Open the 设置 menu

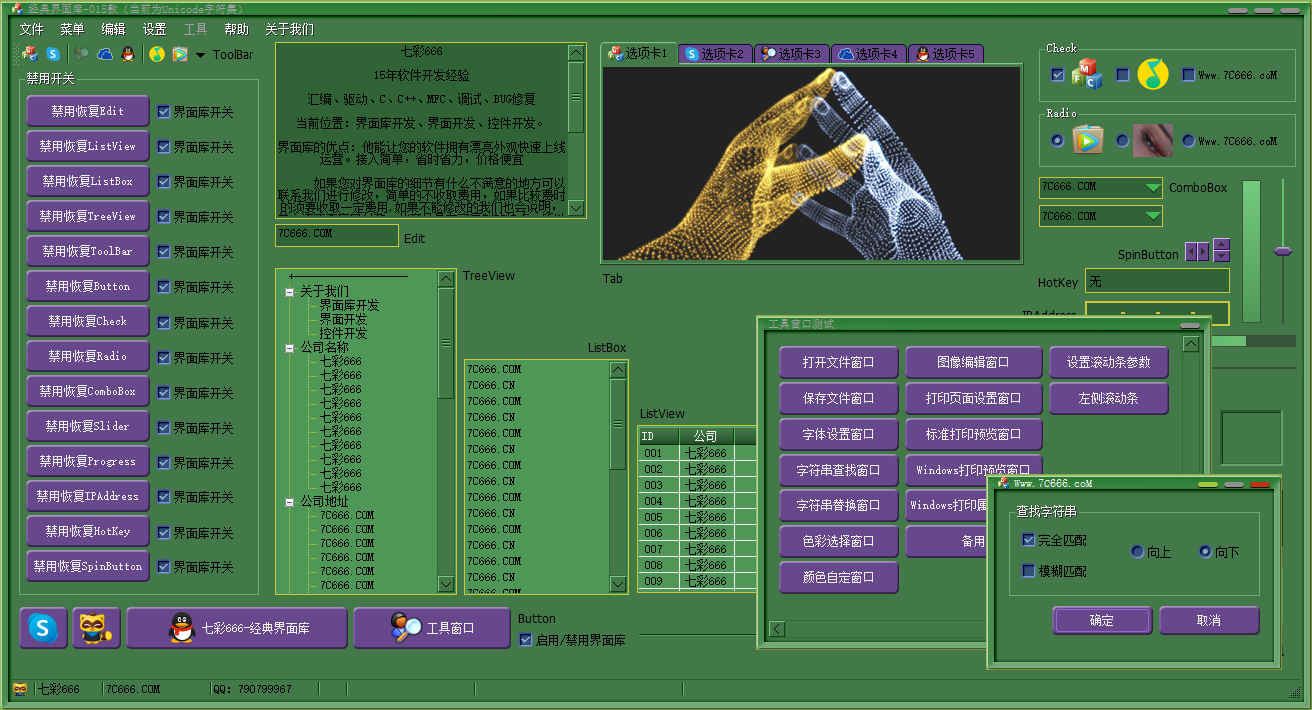coord(154,29)
